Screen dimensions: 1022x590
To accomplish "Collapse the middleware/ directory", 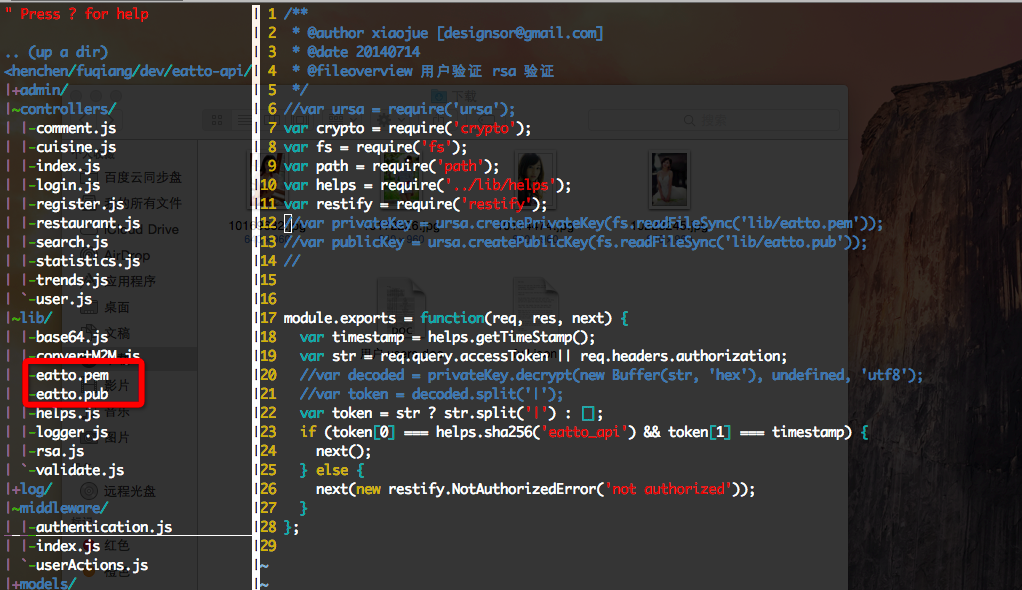I will tap(60, 507).
